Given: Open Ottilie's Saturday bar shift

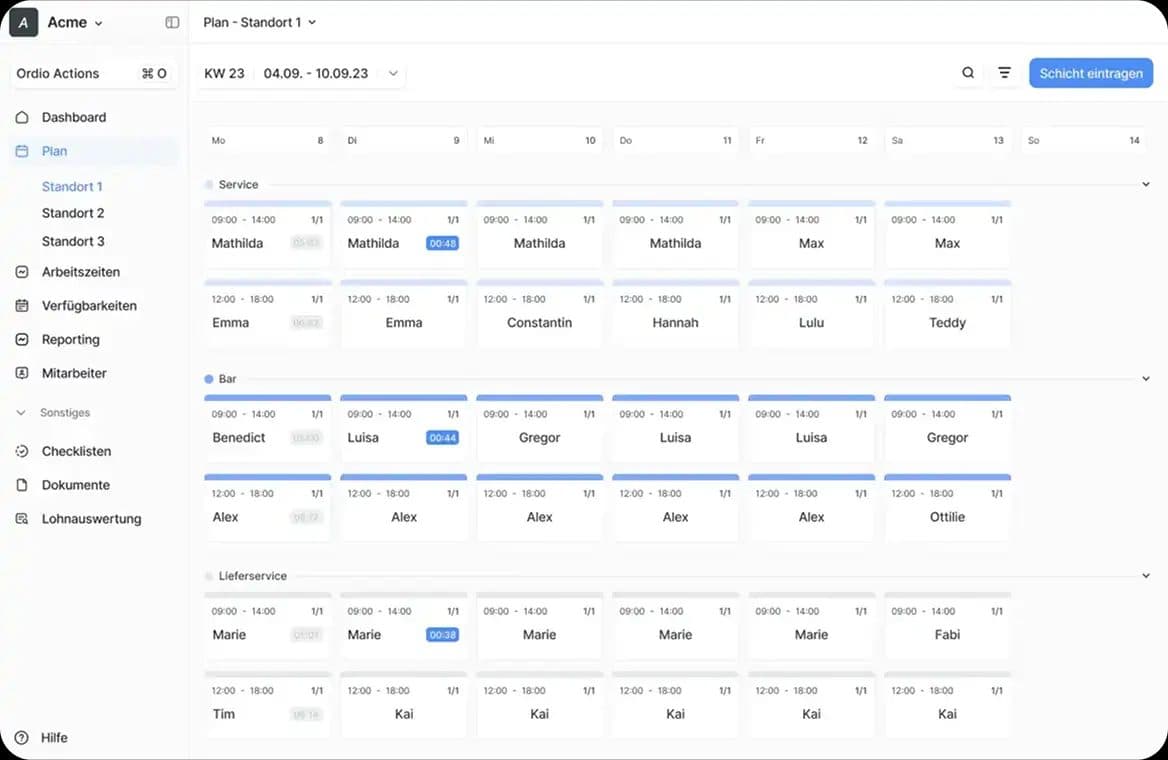Looking at the screenshot, I should tap(948, 508).
